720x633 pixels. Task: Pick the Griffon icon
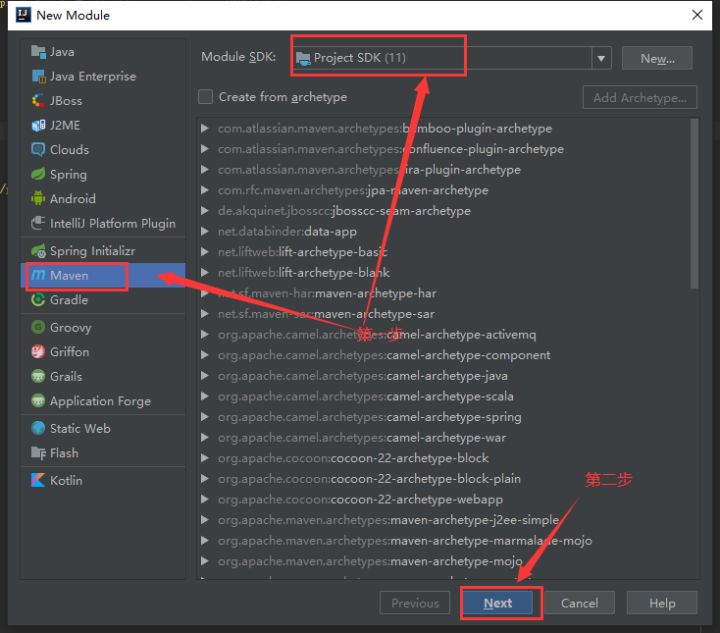pyautogui.click(x=38, y=352)
